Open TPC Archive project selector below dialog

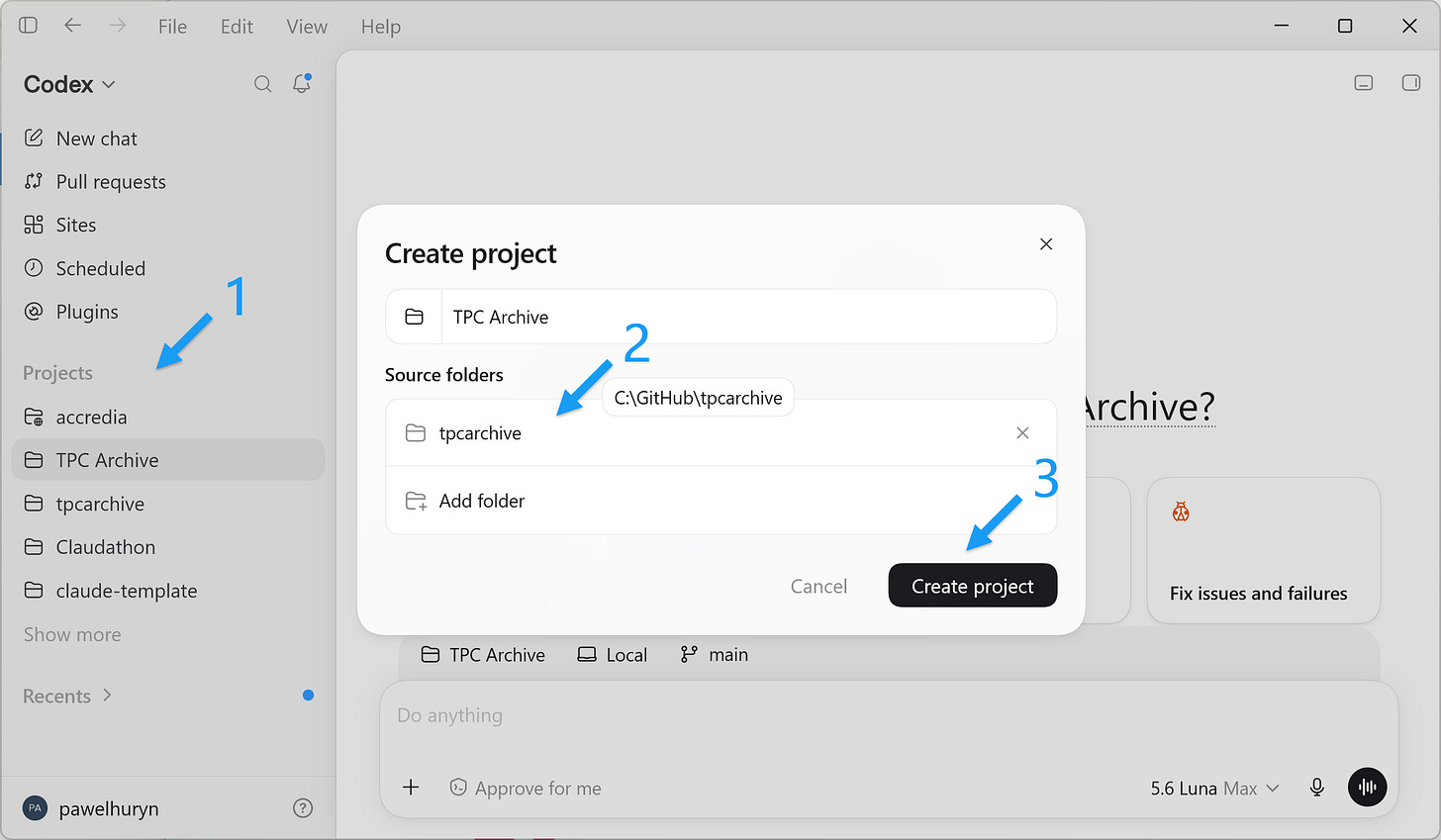(x=483, y=655)
